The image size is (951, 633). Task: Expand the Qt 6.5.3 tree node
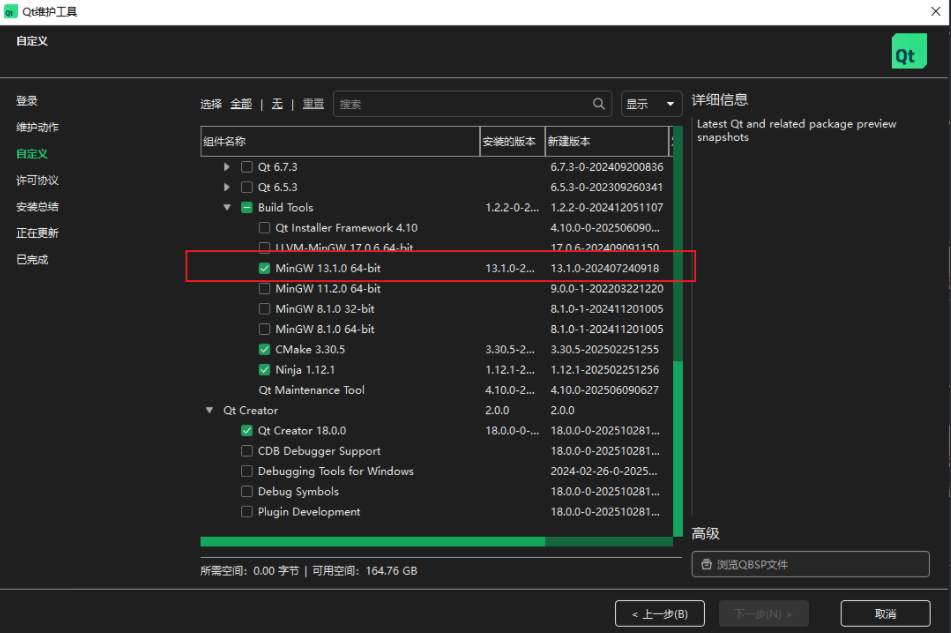pyautogui.click(x=226, y=187)
